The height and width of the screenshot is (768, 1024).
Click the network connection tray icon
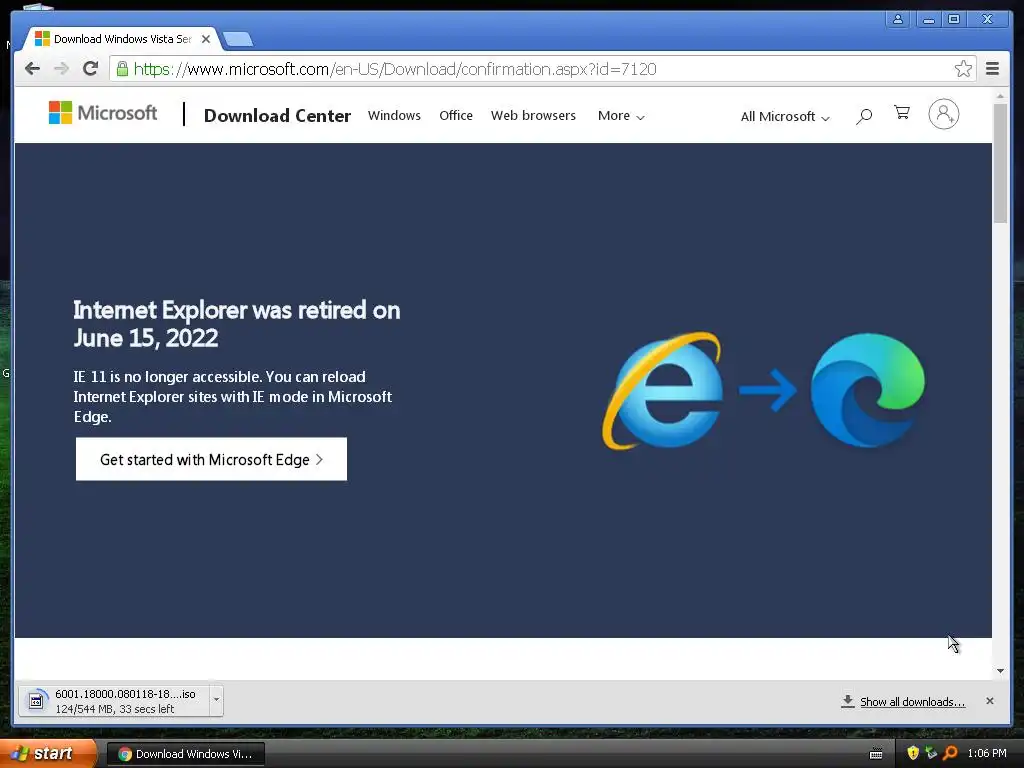(x=931, y=754)
